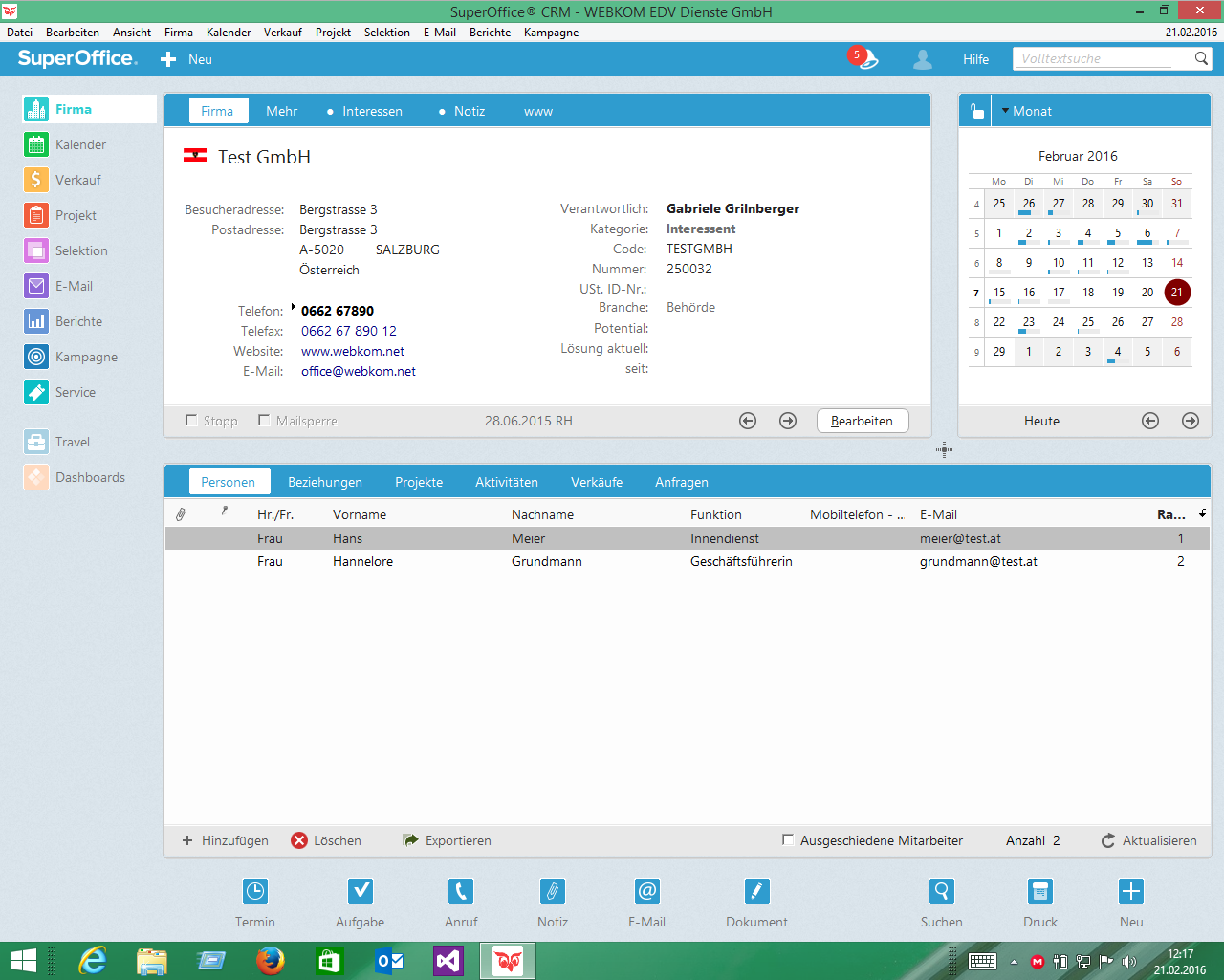Switch to the Beziehungen tab

[325, 482]
